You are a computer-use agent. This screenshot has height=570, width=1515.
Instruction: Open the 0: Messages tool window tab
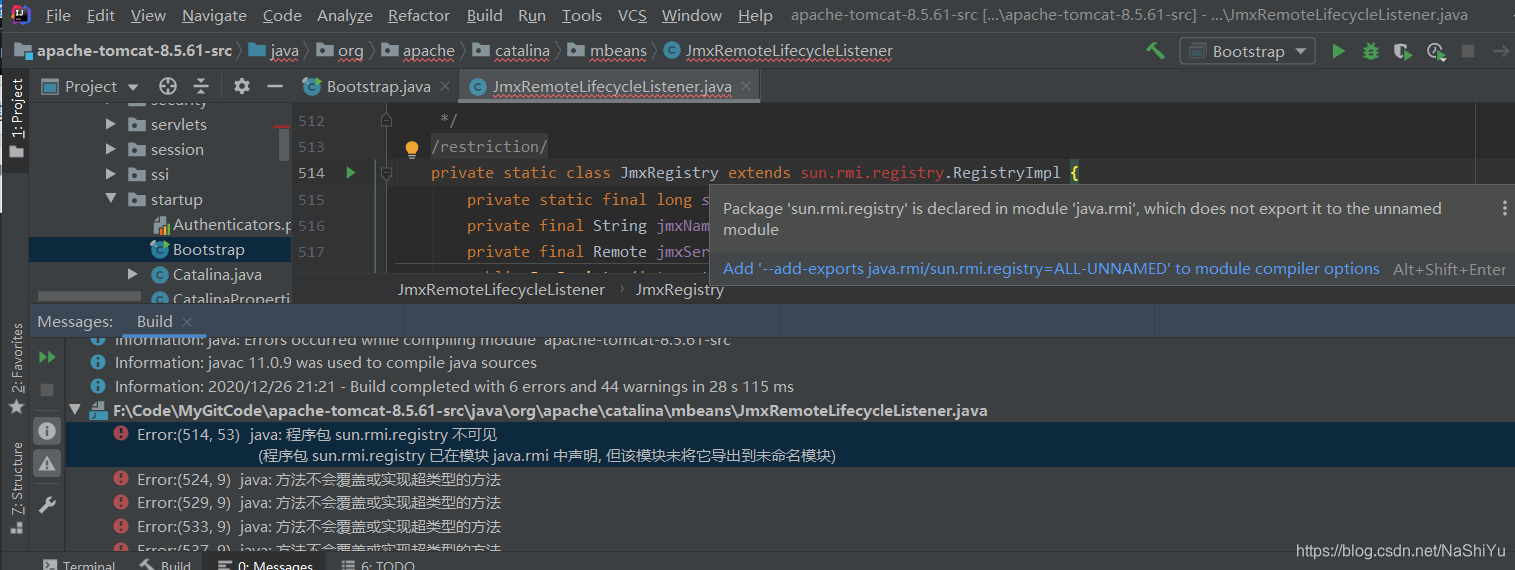[x=265, y=565]
